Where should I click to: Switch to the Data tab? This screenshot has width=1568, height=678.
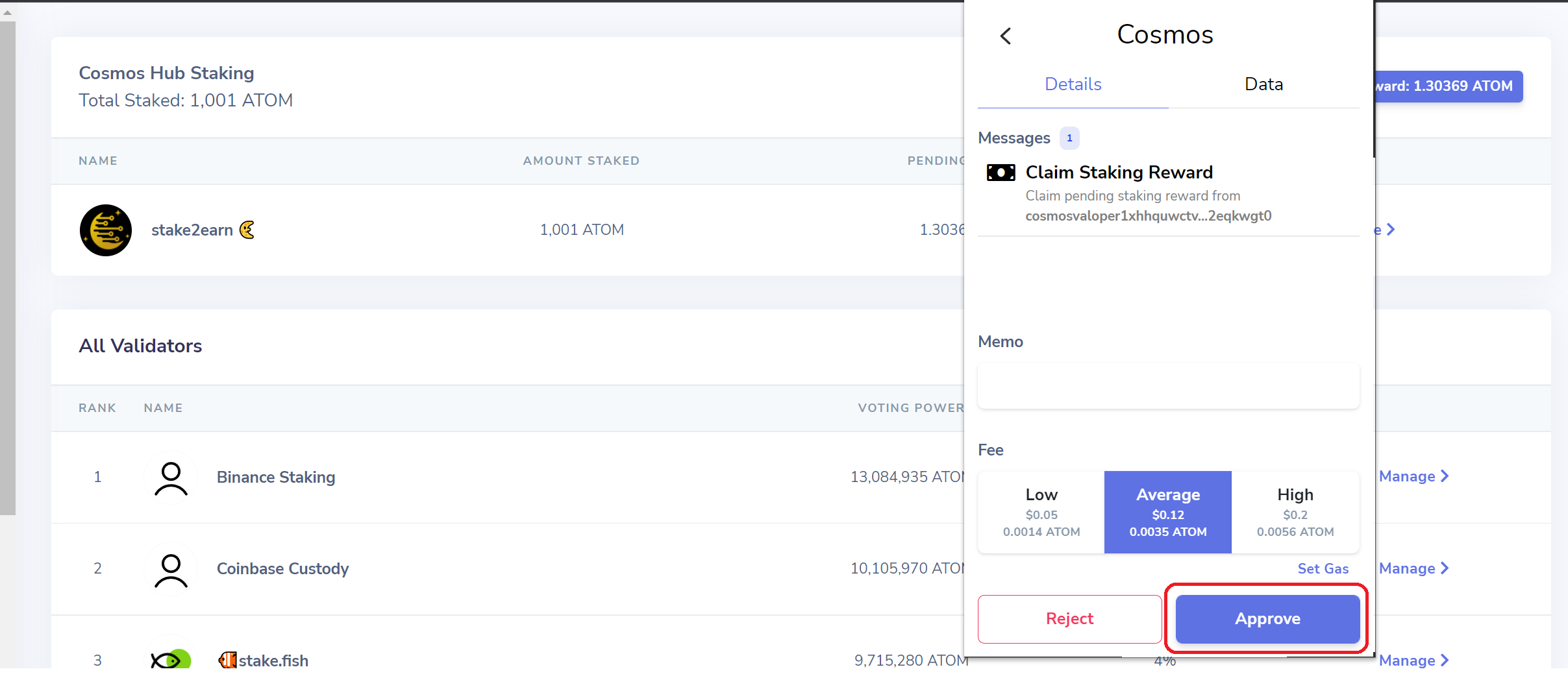[1263, 84]
